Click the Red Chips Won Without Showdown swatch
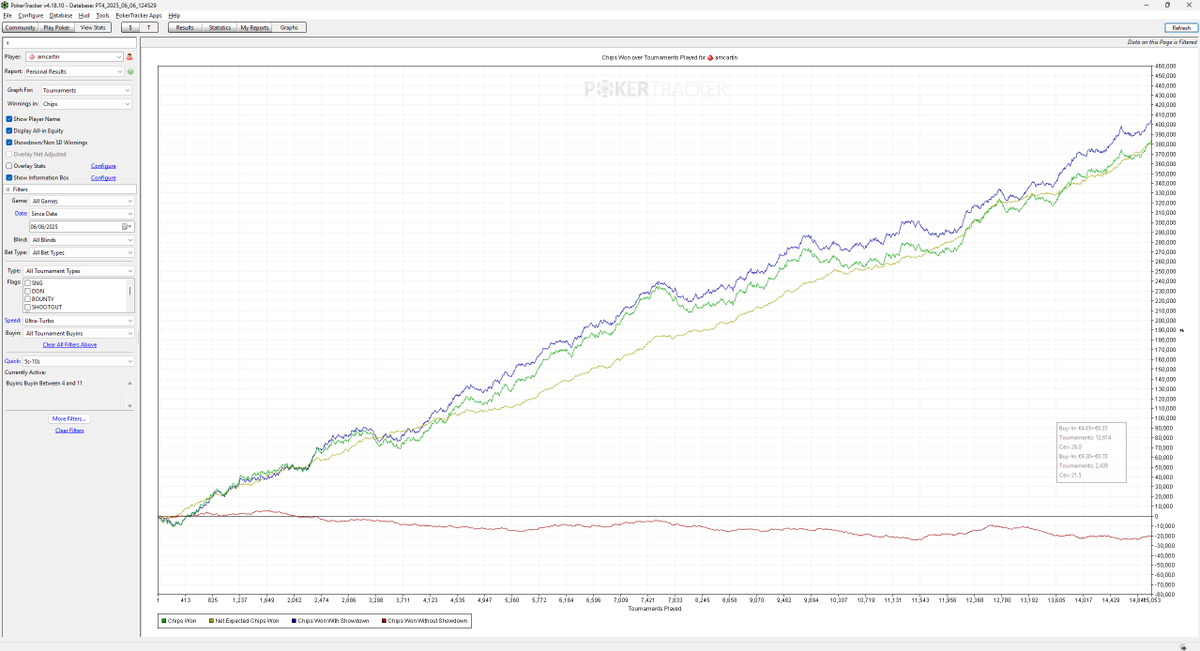Image resolution: width=1200 pixels, height=651 pixels. [x=384, y=621]
